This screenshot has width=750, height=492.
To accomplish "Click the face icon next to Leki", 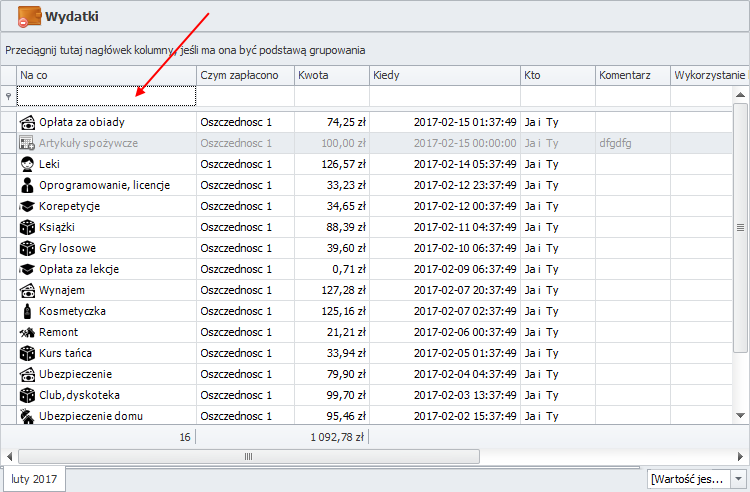I will click(x=28, y=164).
